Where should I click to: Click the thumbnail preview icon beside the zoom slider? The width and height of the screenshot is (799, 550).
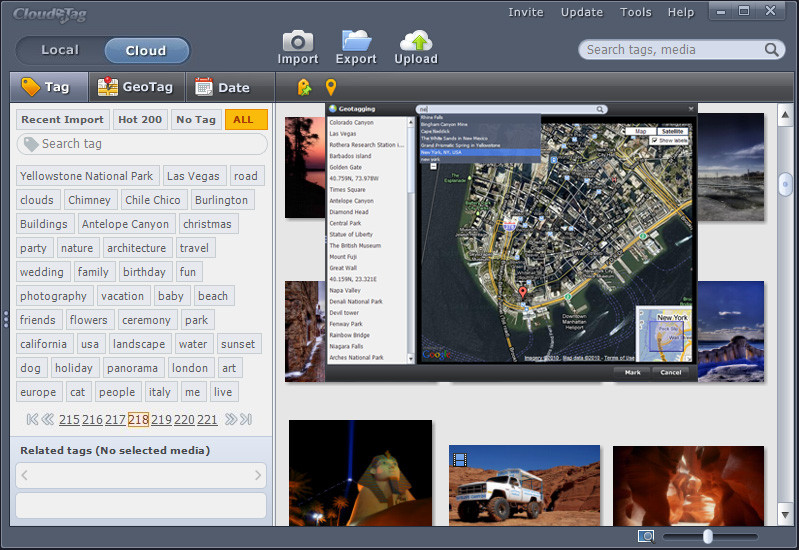click(x=646, y=536)
